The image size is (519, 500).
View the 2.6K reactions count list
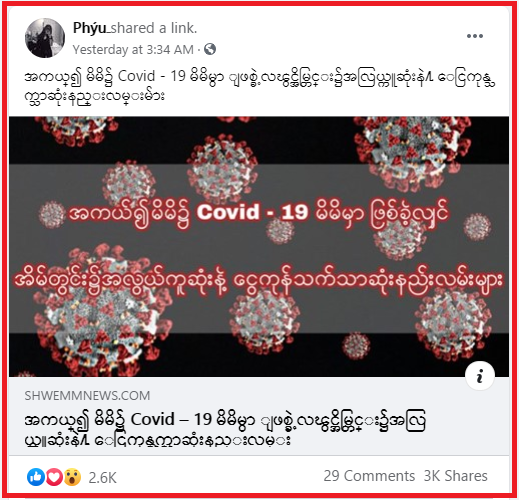tap(103, 478)
